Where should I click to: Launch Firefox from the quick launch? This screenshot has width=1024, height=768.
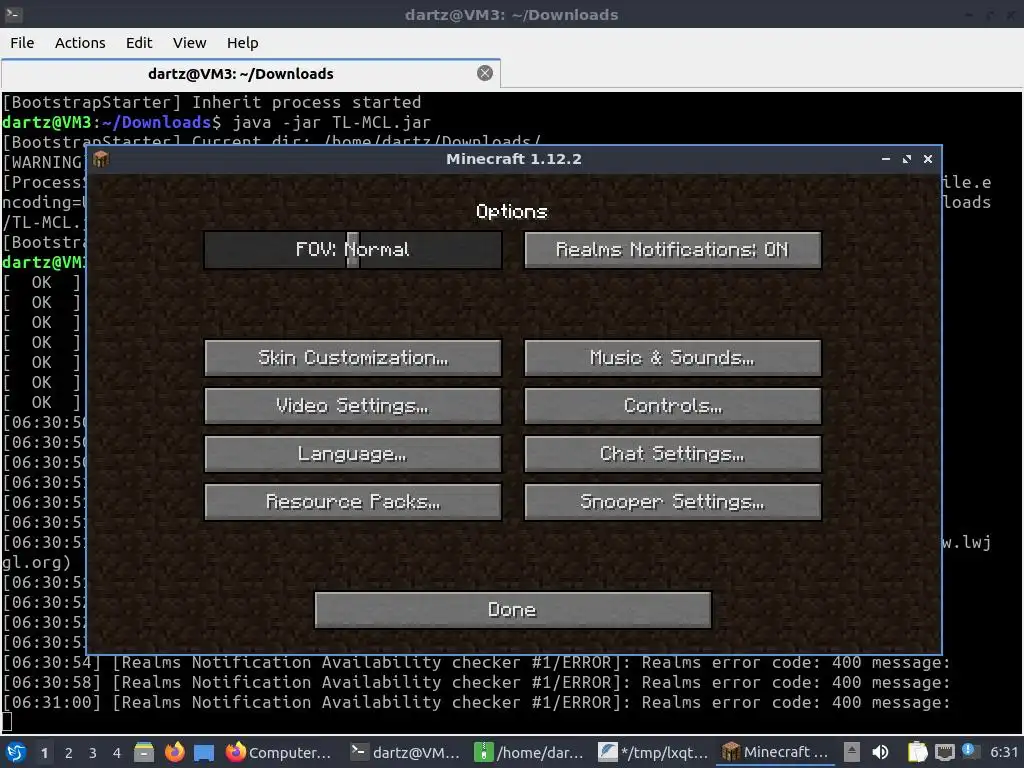(x=174, y=752)
